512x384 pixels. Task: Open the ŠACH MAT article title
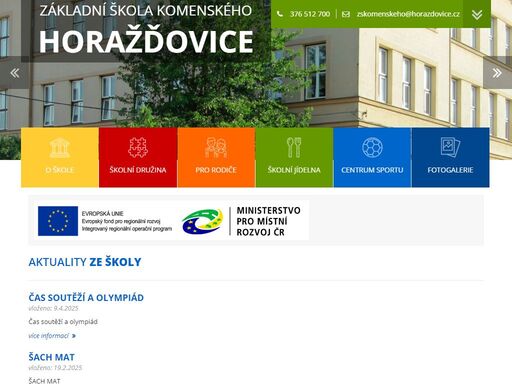(x=51, y=357)
